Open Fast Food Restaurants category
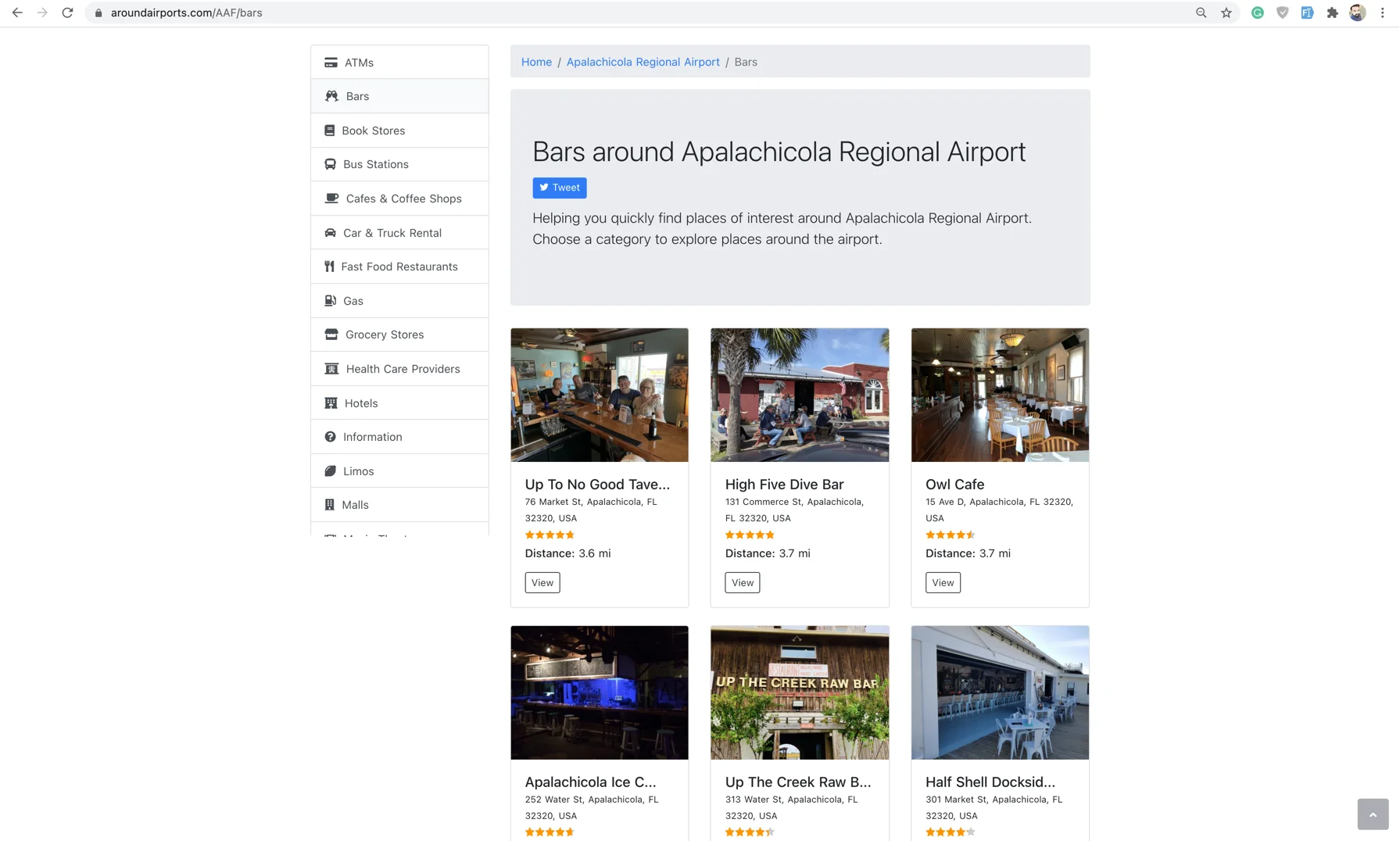The image size is (1400, 841). [399, 267]
